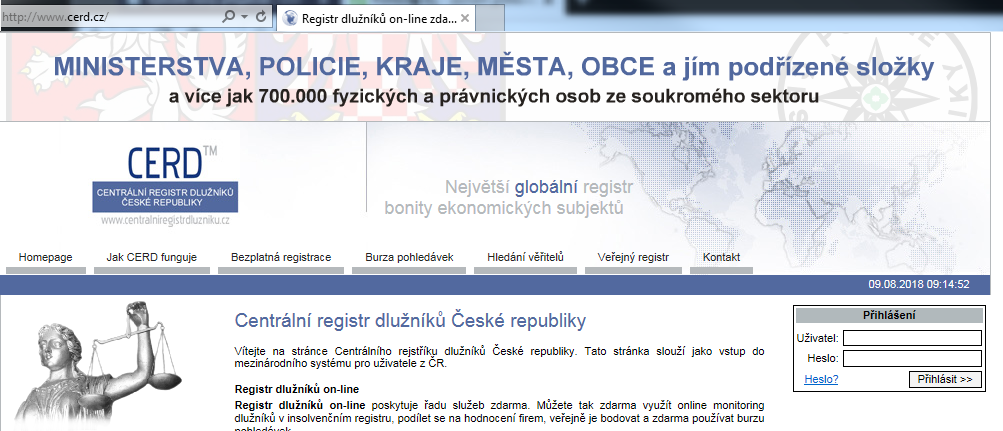Open Jak CERD funguje menu item

(152, 258)
